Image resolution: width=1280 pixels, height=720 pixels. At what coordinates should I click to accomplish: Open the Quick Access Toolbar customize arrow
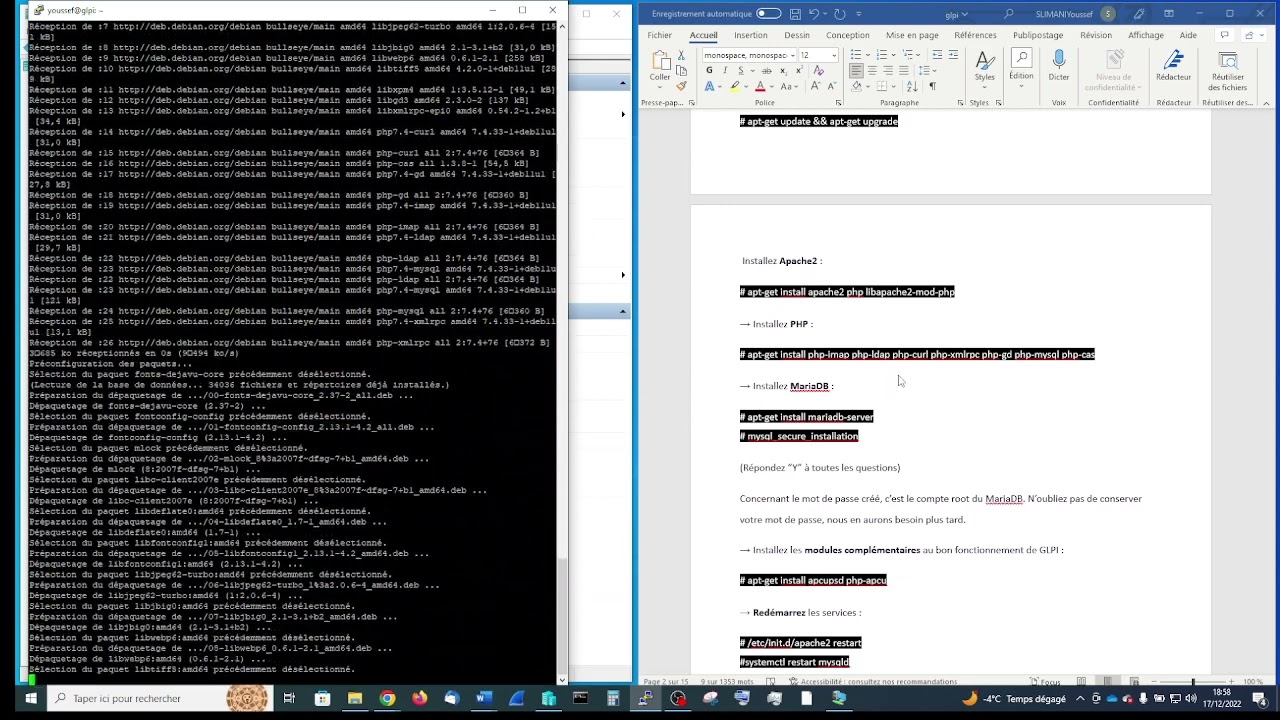pos(859,14)
